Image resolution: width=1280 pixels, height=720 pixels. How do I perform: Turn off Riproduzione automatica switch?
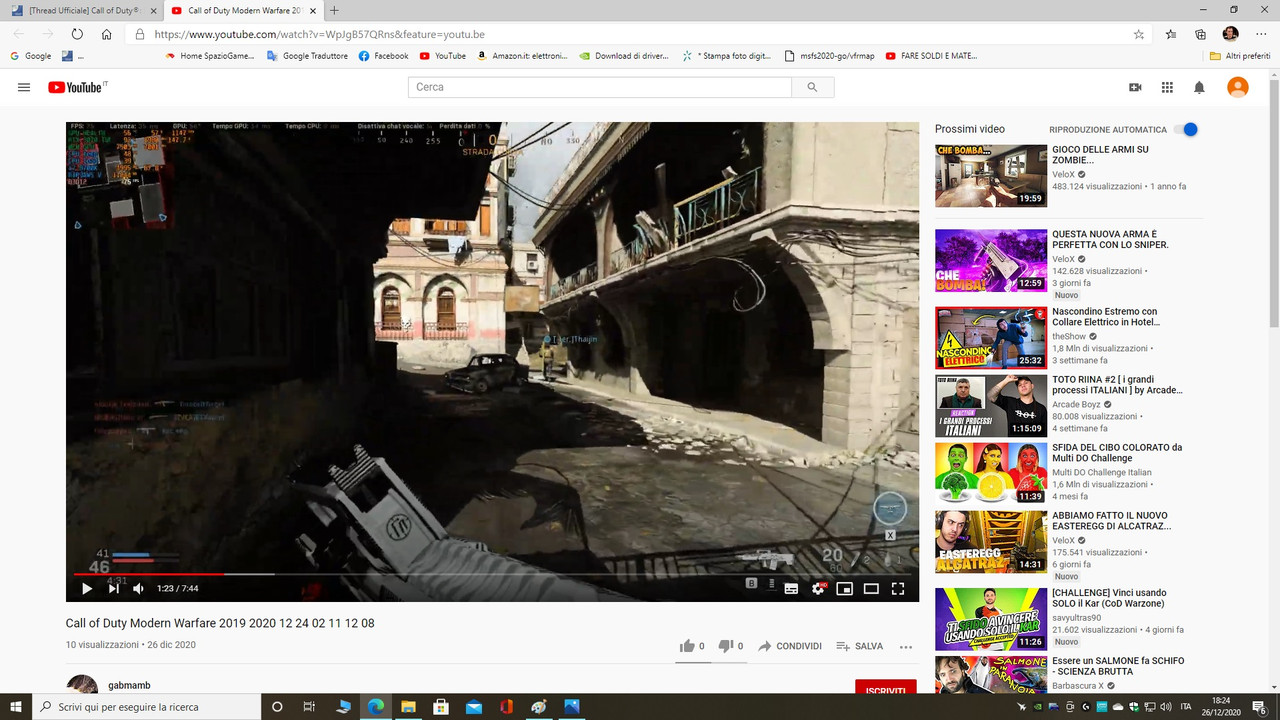click(x=1186, y=129)
